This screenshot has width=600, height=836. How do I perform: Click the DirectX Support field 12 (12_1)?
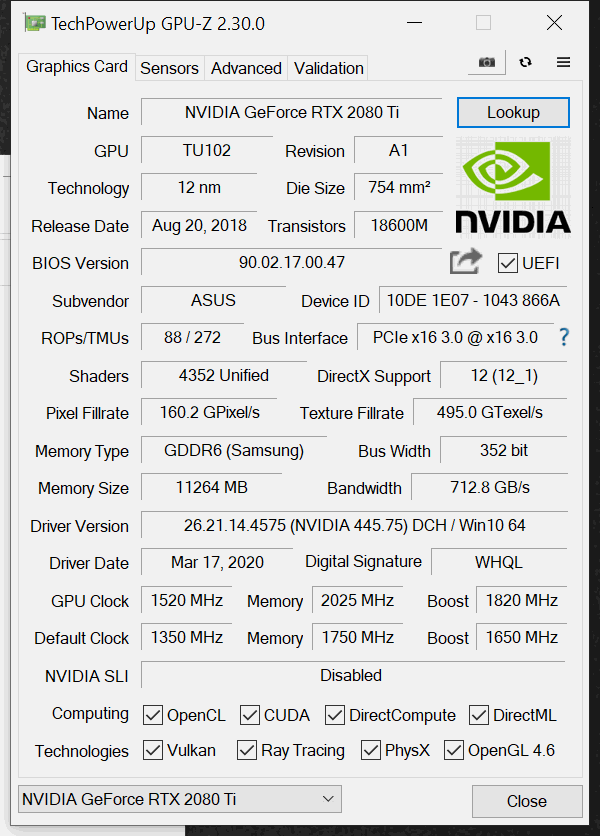click(x=504, y=375)
